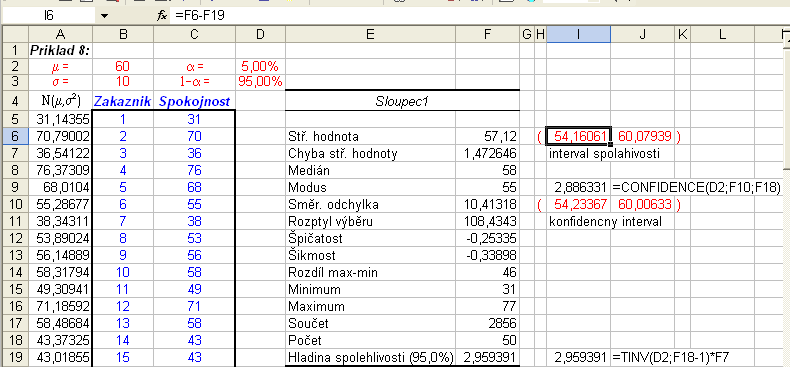Select column I header
Screen dimensions: 790x367
point(578,34)
